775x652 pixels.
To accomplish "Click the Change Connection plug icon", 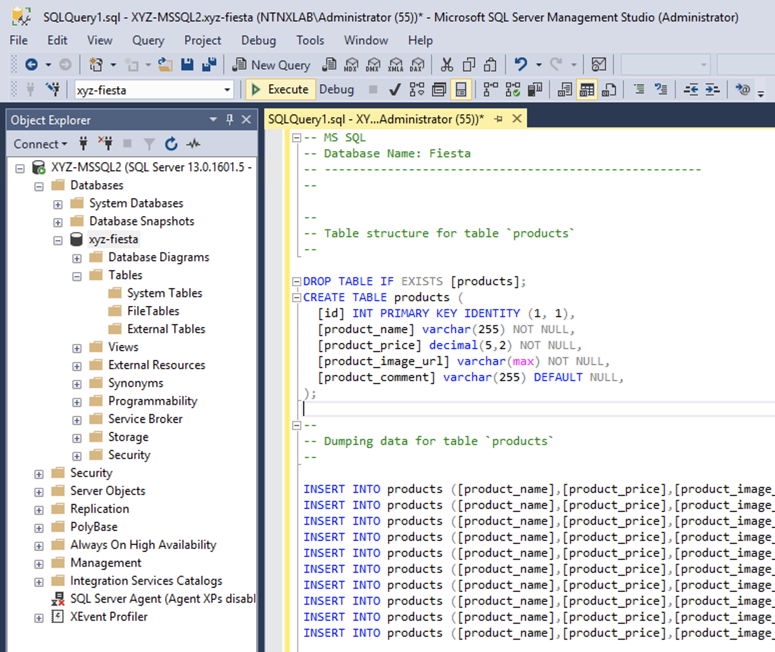I will [x=52, y=89].
